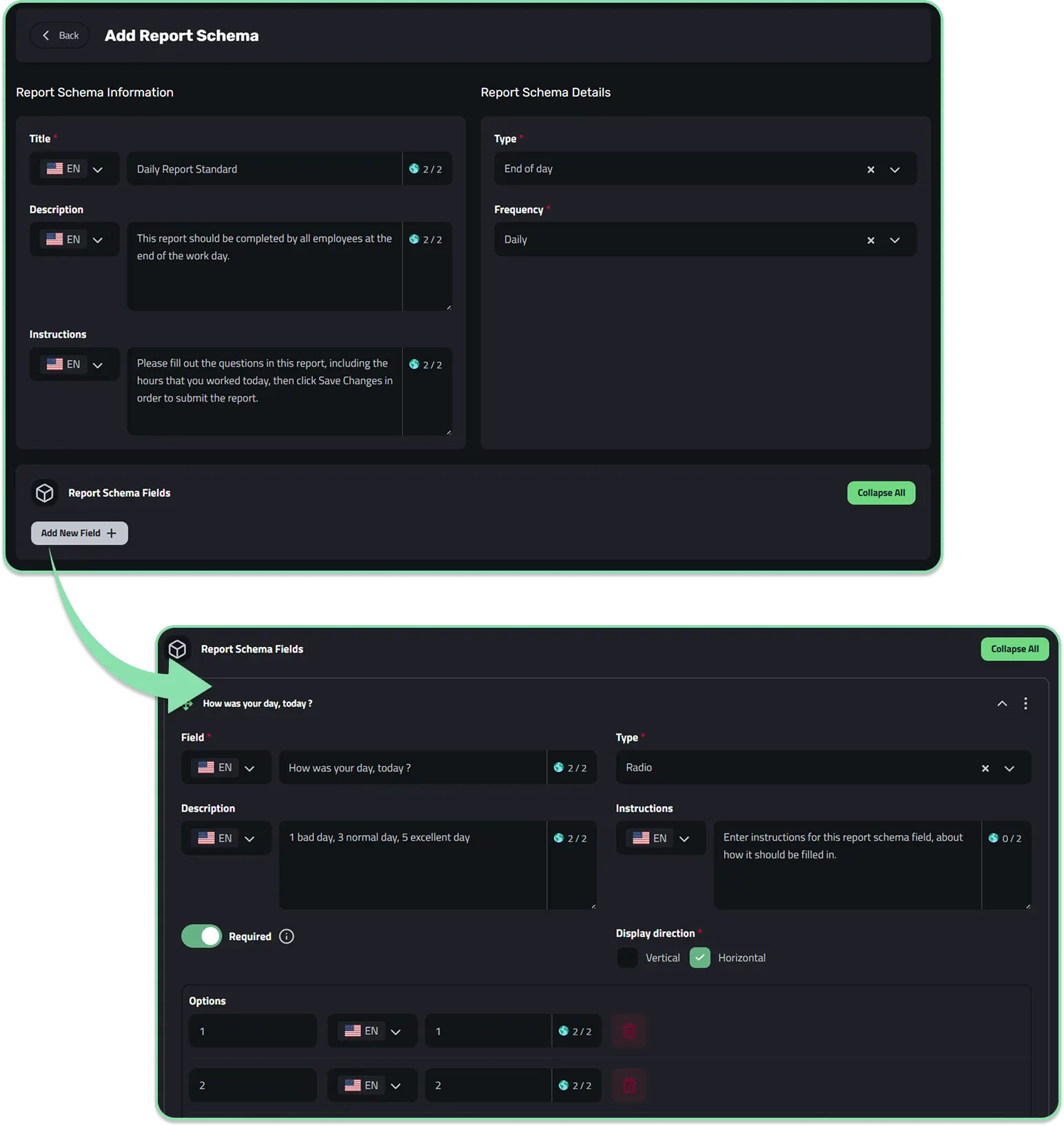Open Title language EN dropdown

tap(74, 169)
